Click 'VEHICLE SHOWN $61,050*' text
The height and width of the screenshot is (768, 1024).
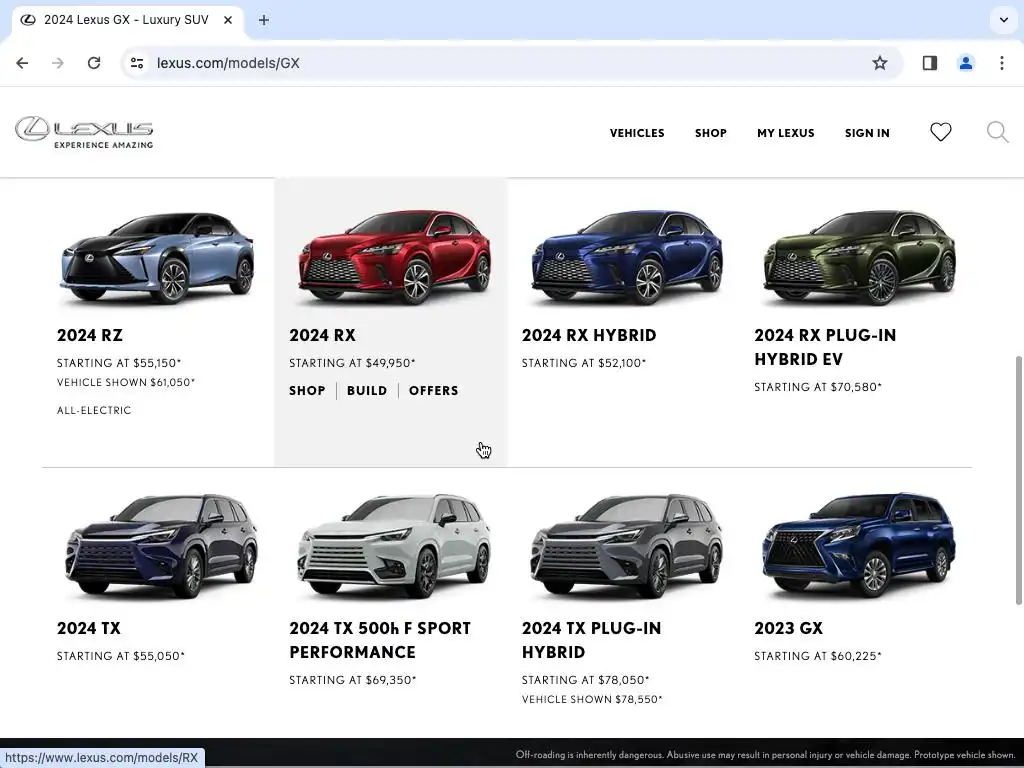coord(126,383)
